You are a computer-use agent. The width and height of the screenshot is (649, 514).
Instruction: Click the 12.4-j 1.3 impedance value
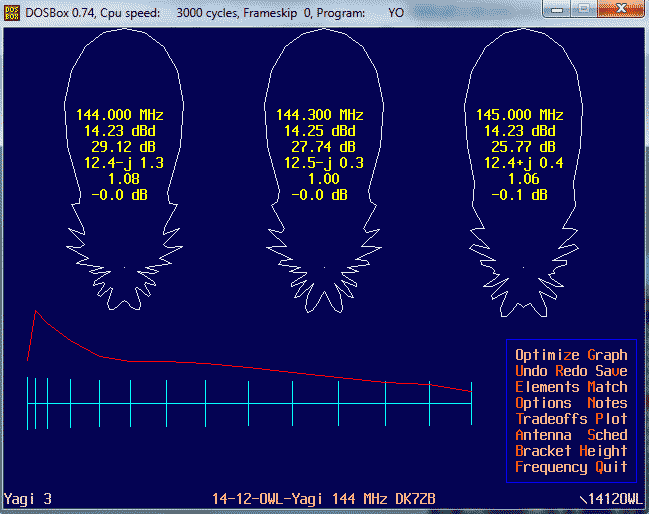click(x=124, y=163)
